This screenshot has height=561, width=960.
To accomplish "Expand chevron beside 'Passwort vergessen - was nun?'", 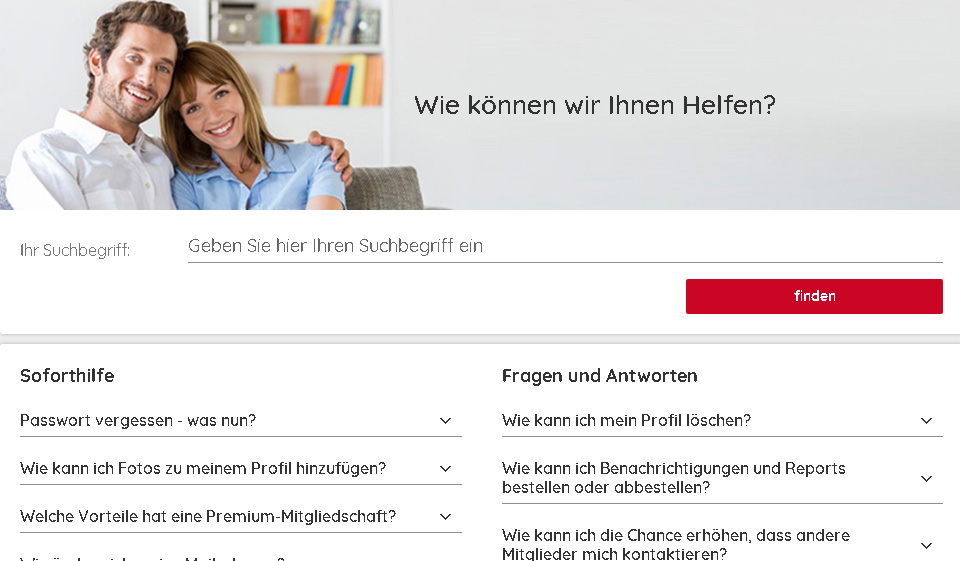I will click(445, 421).
